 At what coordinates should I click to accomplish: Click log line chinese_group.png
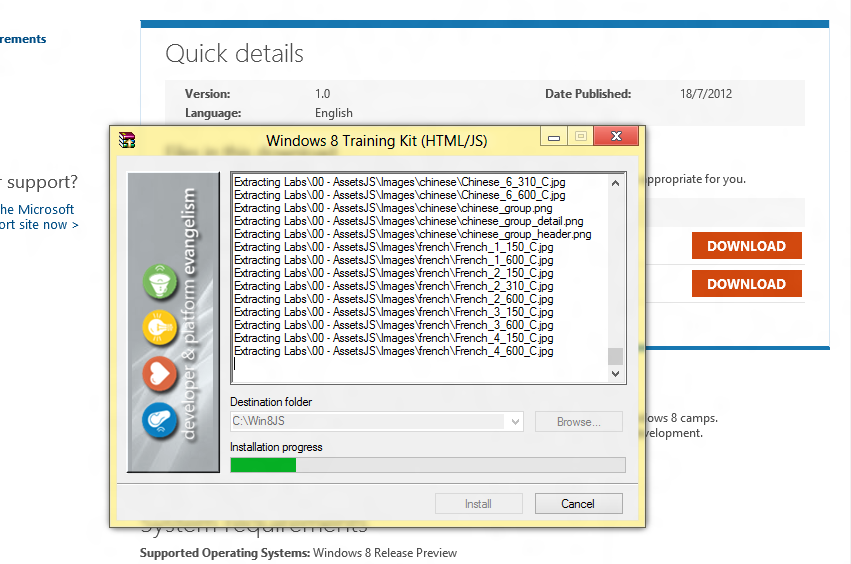393,208
